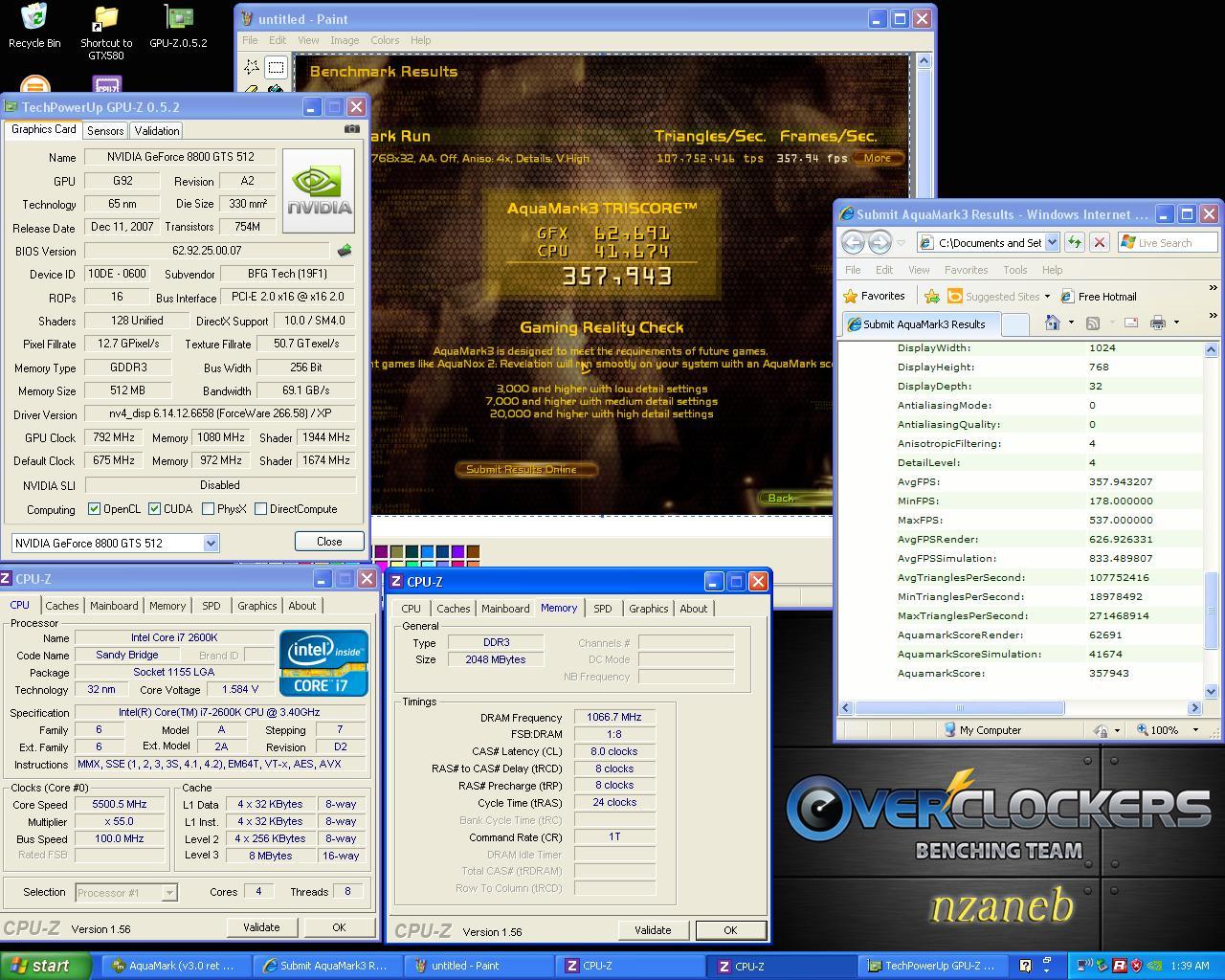Image resolution: width=1225 pixels, height=980 pixels.
Task: Click the IE Live Search input field
Action: tap(1169, 242)
